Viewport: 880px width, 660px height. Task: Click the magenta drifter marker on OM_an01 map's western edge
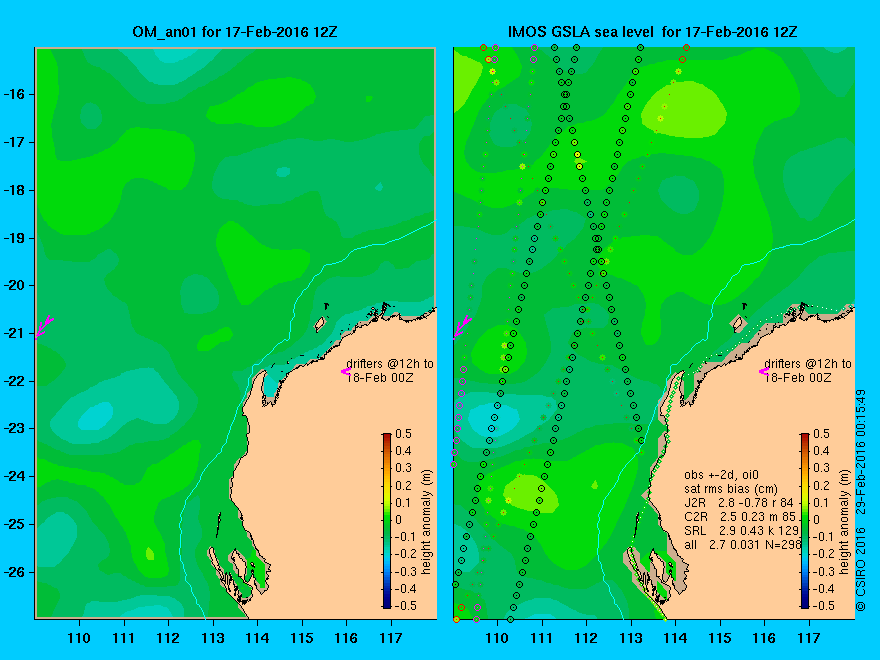[44, 326]
